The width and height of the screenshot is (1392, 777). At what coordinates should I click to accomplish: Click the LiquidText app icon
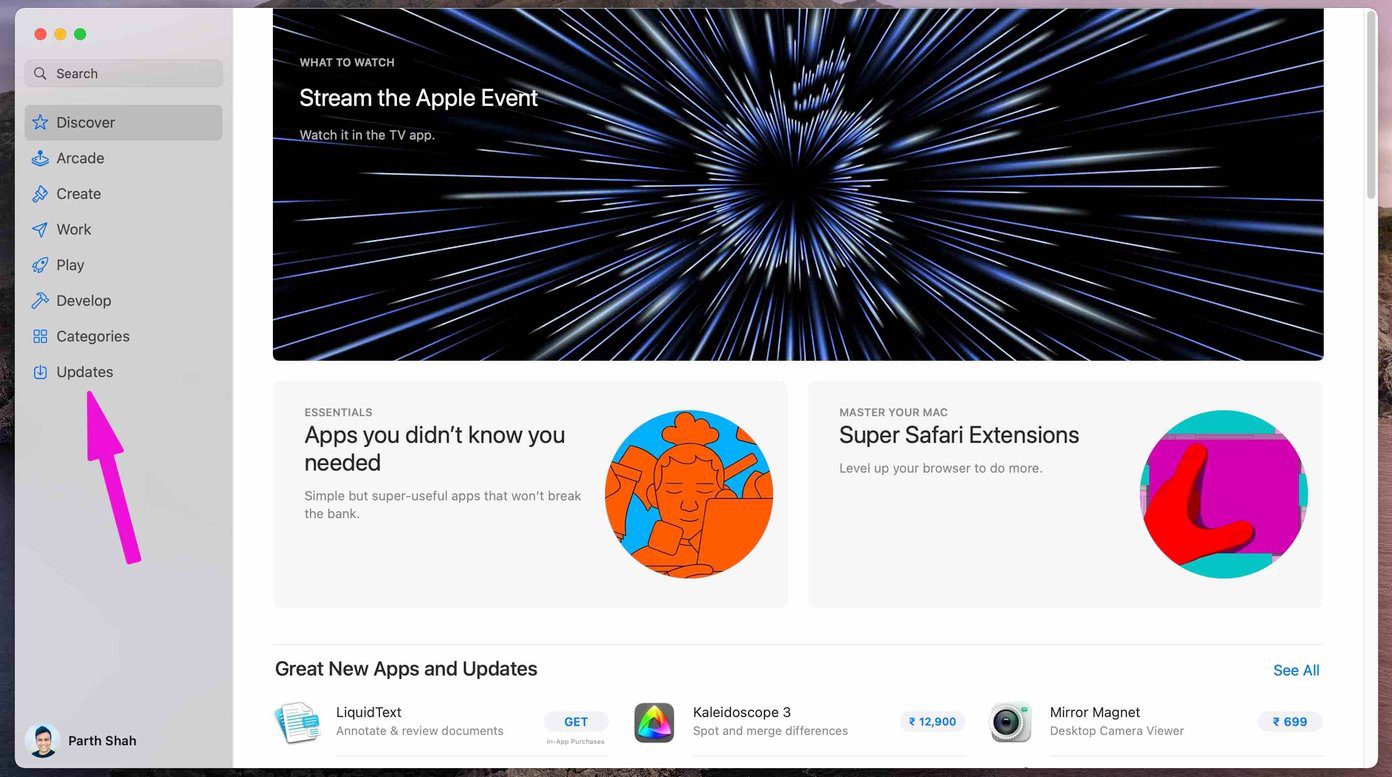click(x=297, y=722)
